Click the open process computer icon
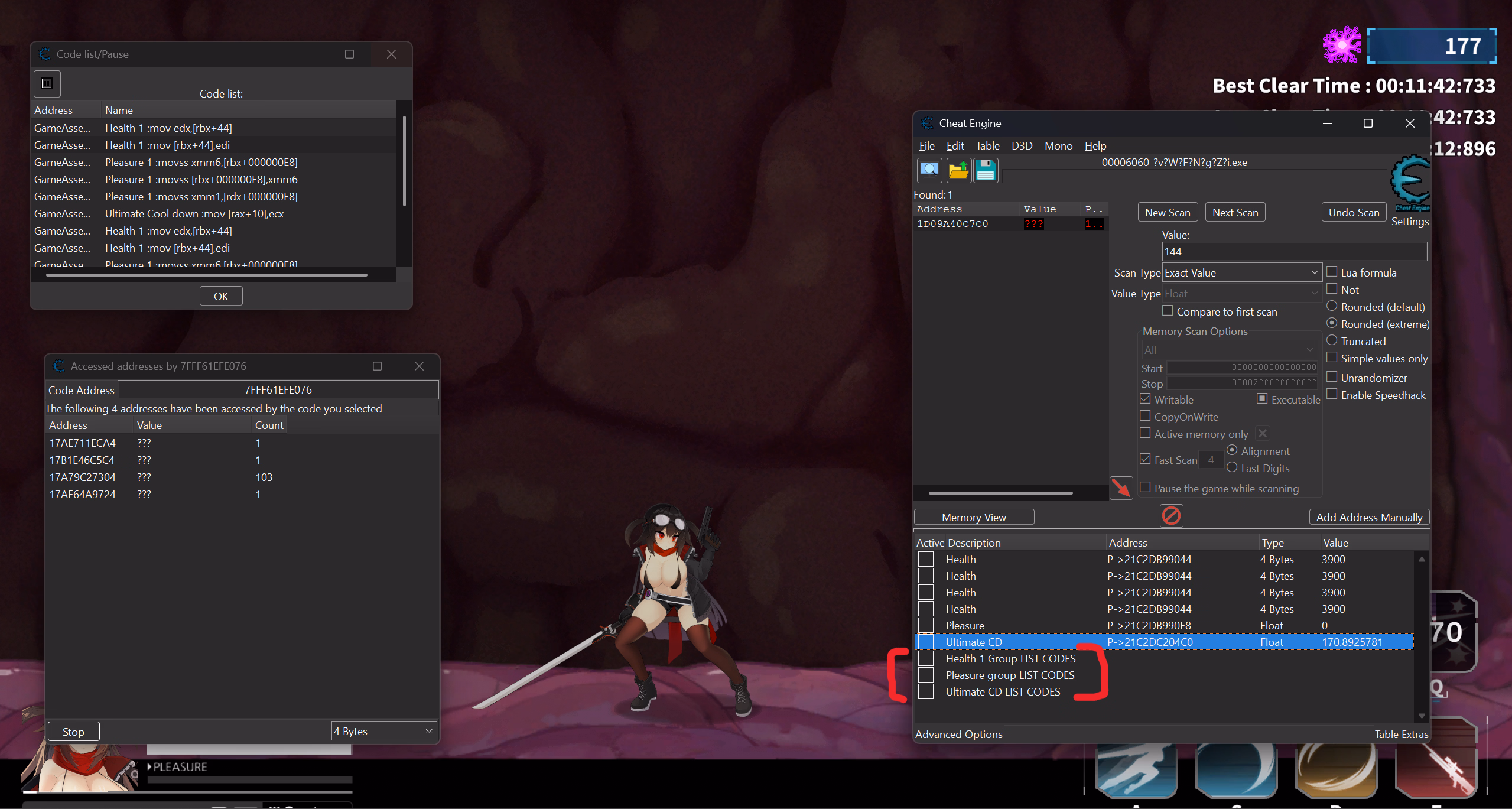Screen dimensions: 1512x809 pyautogui.click(x=929, y=170)
